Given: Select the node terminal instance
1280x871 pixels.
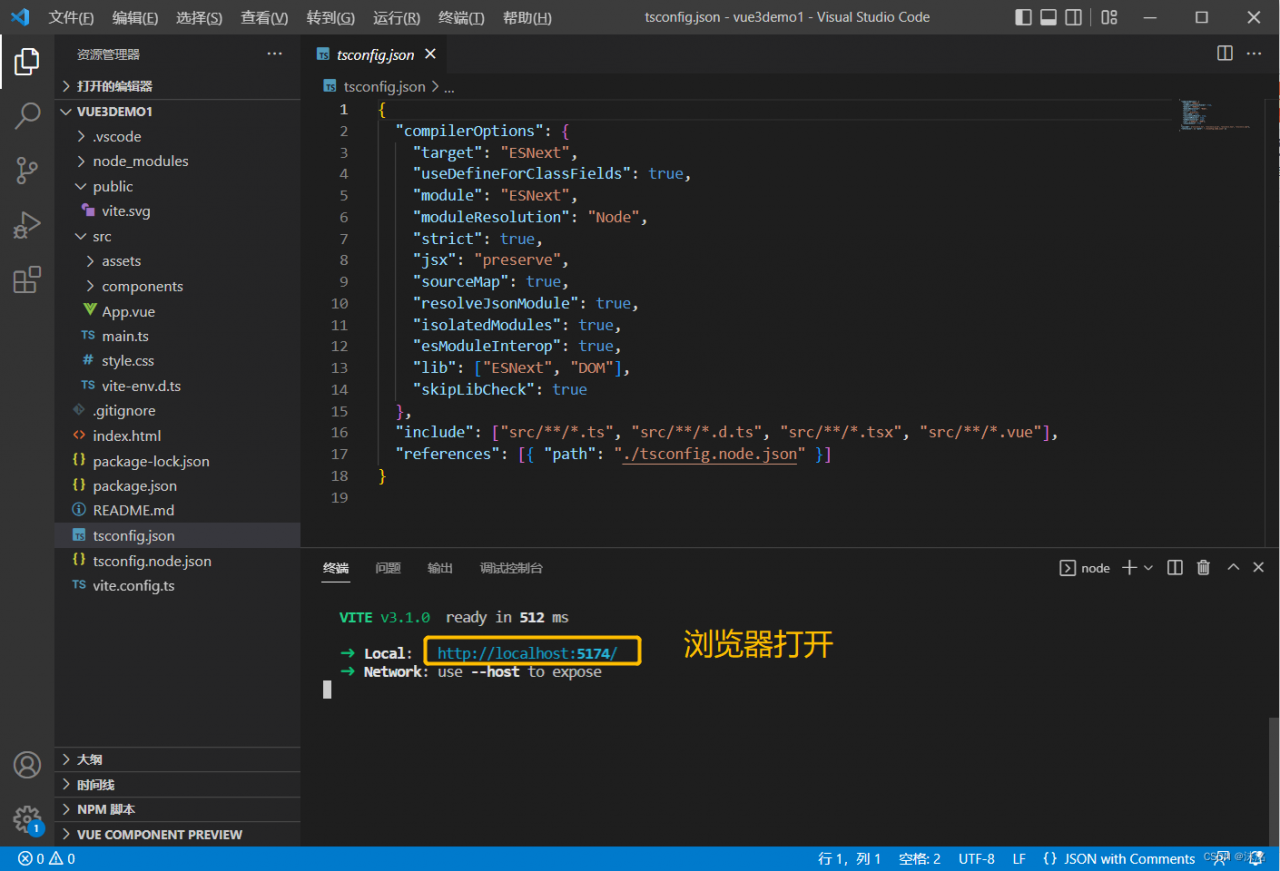Looking at the screenshot, I should (1085, 567).
